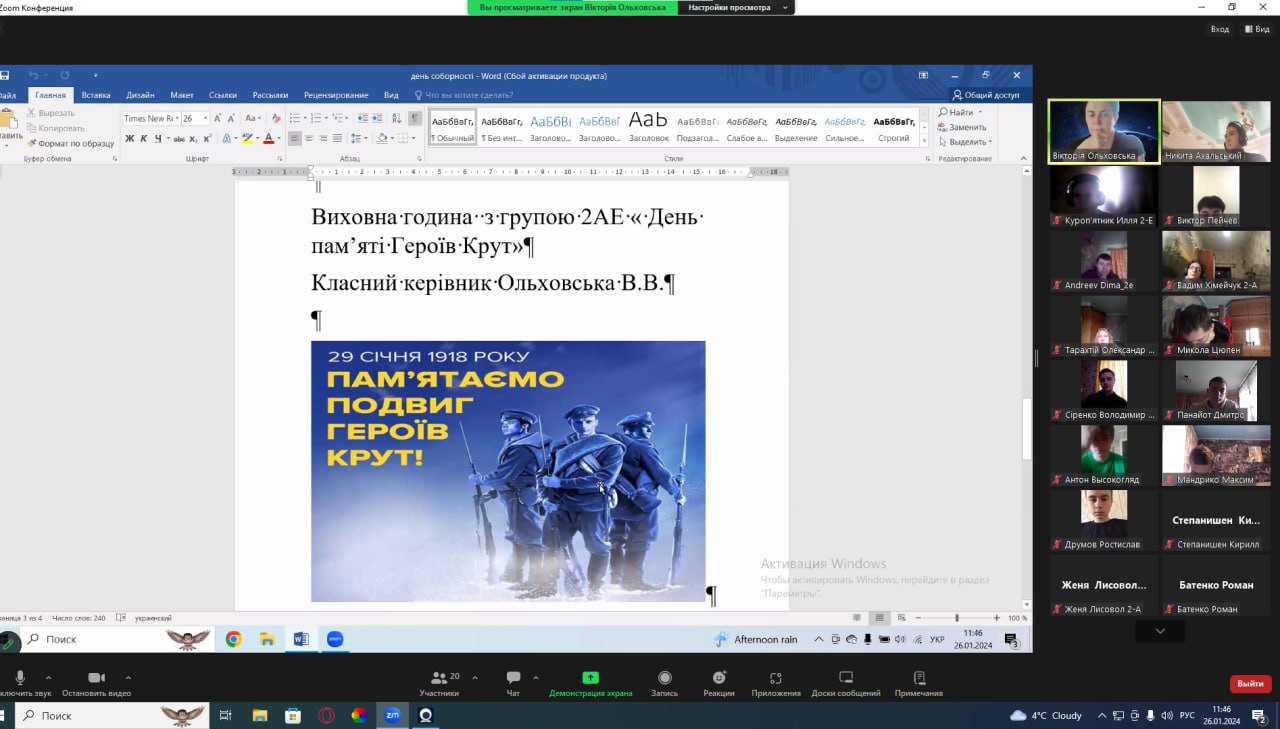The image size is (1280, 729).
Task: Toggle bold formatting in the Word ribbon
Action: [x=129, y=138]
